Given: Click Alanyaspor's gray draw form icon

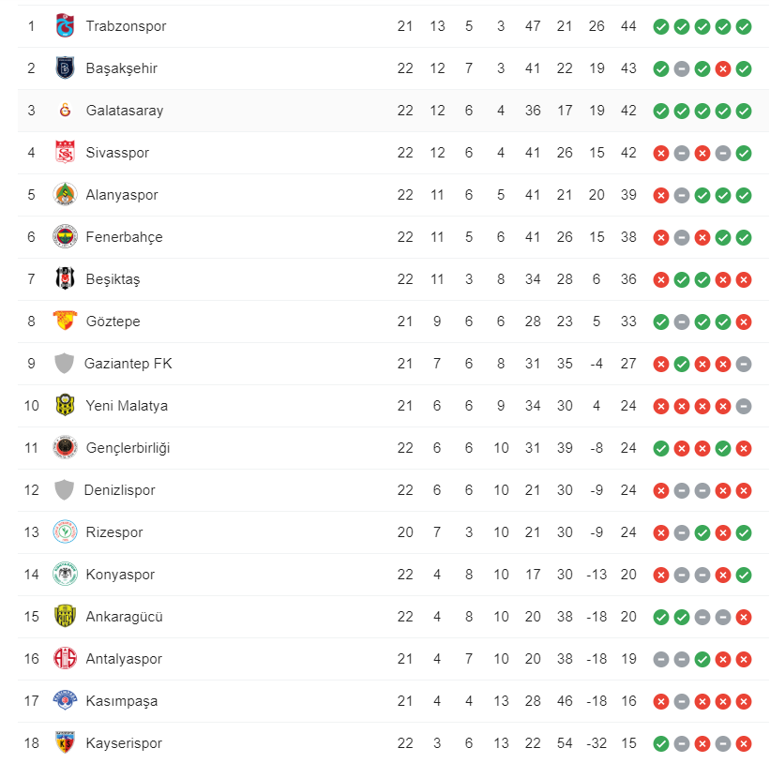Looking at the screenshot, I should pyautogui.click(x=681, y=195).
